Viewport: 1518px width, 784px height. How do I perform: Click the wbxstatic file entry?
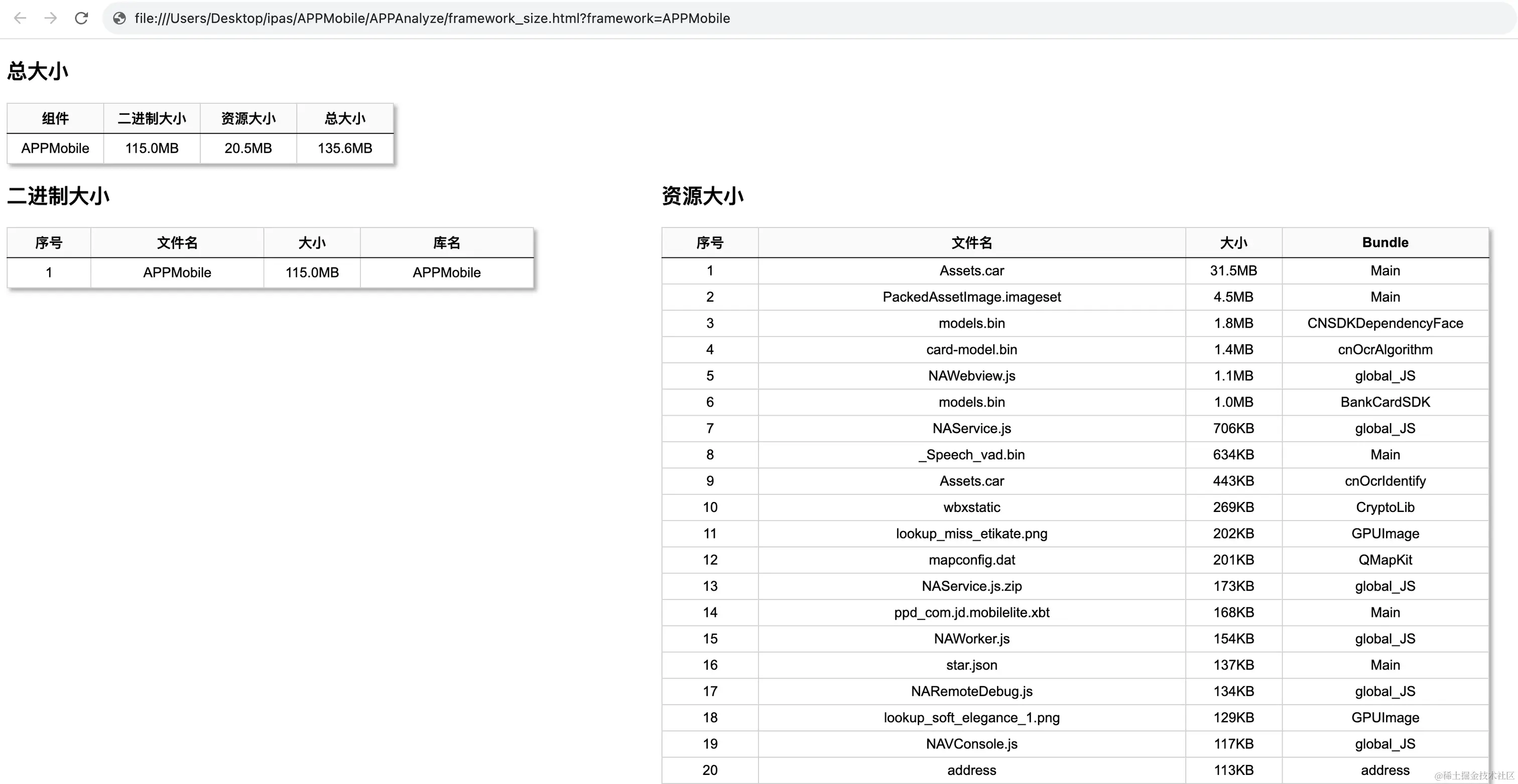[971, 507]
